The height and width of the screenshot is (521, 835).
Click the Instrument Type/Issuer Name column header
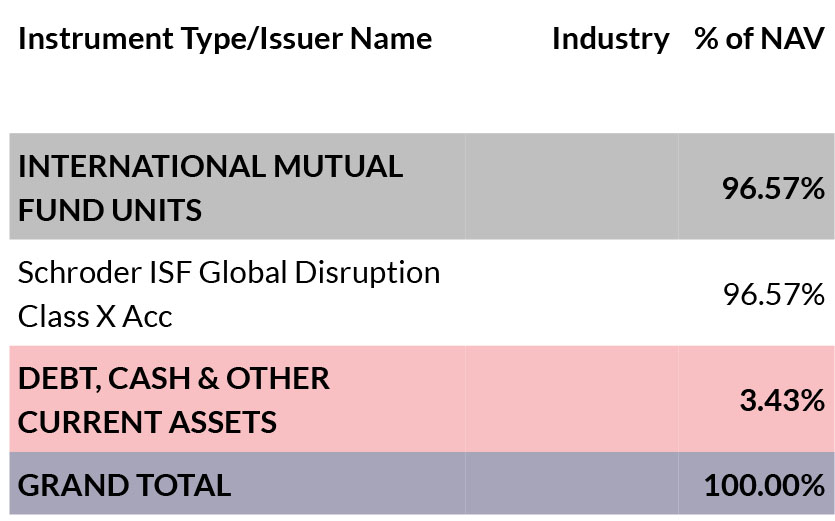coord(225,39)
